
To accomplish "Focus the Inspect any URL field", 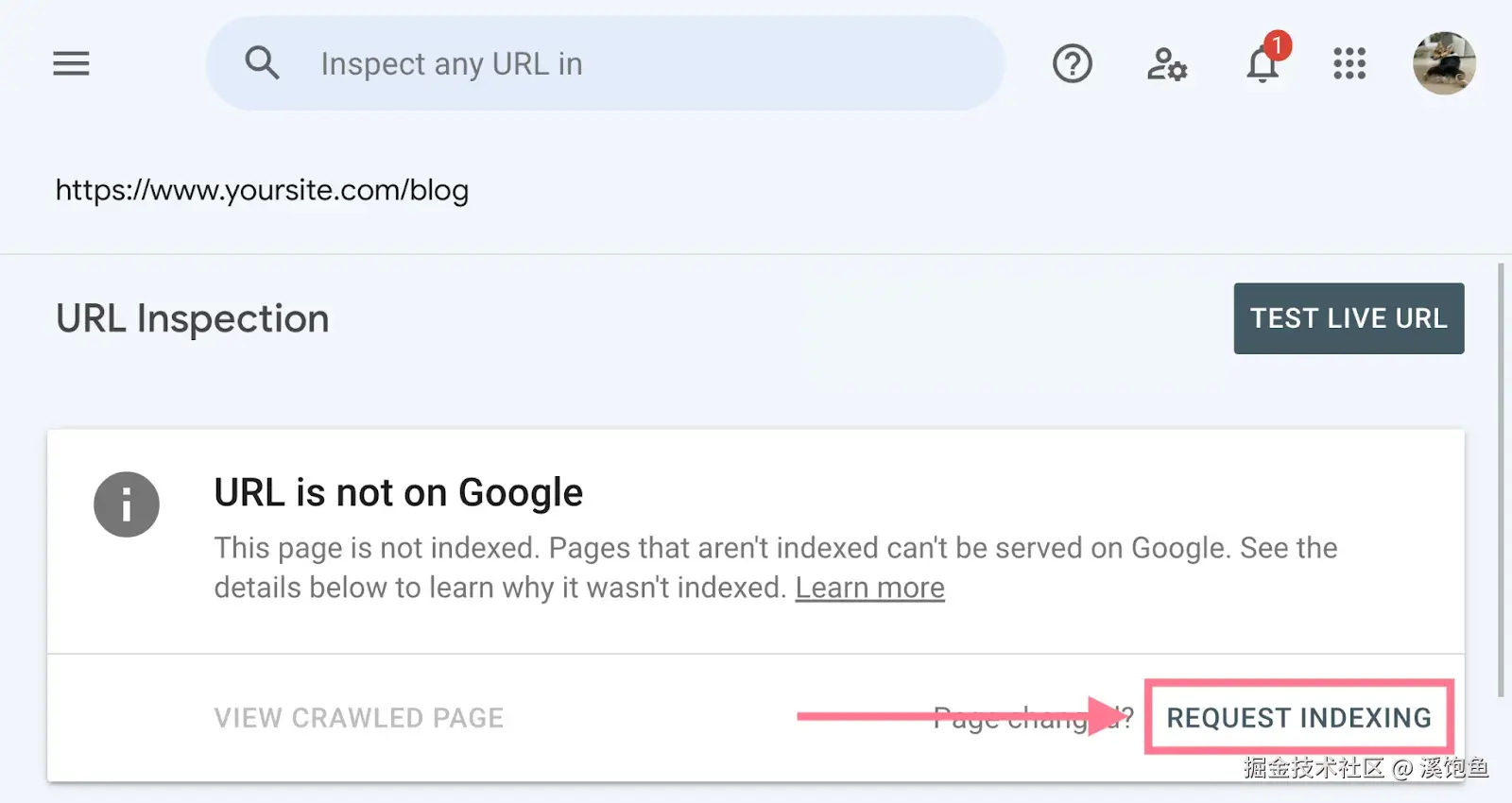I will pyautogui.click(x=643, y=63).
